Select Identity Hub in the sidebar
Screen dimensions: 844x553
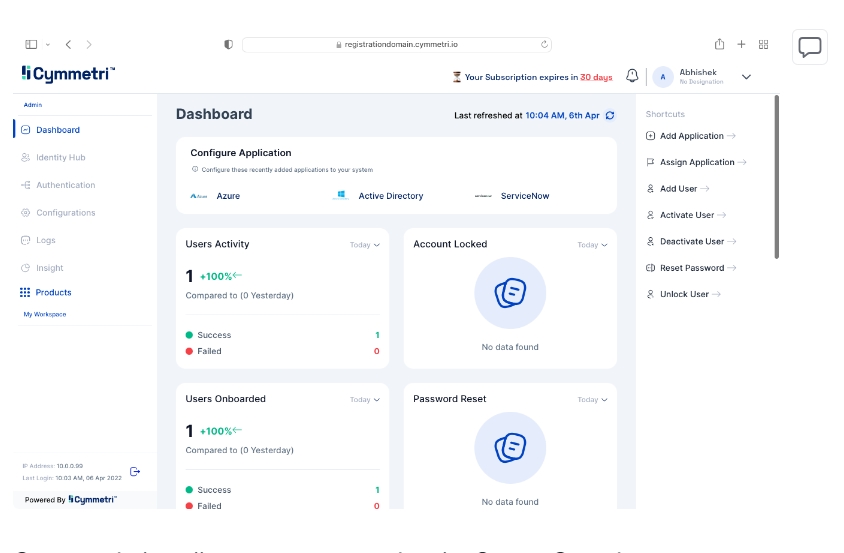[x=60, y=157]
